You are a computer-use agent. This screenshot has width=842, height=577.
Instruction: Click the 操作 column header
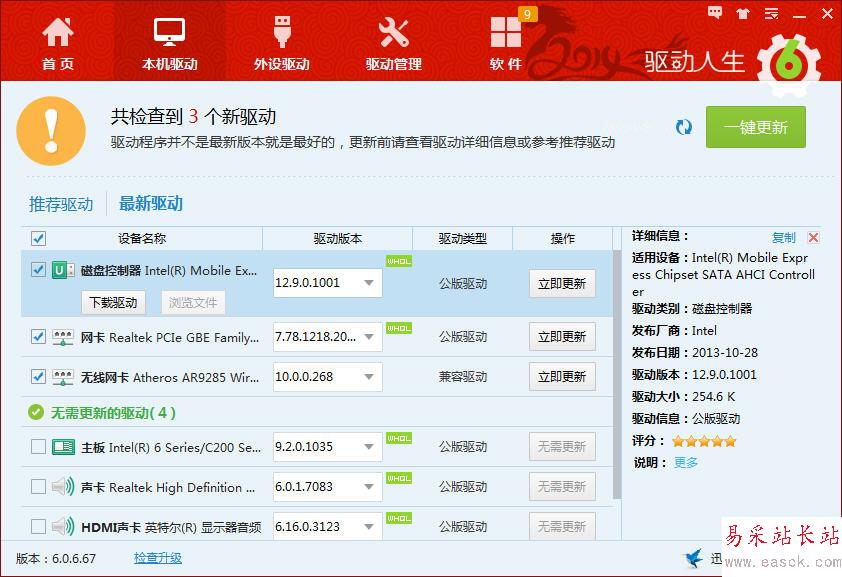(x=562, y=239)
